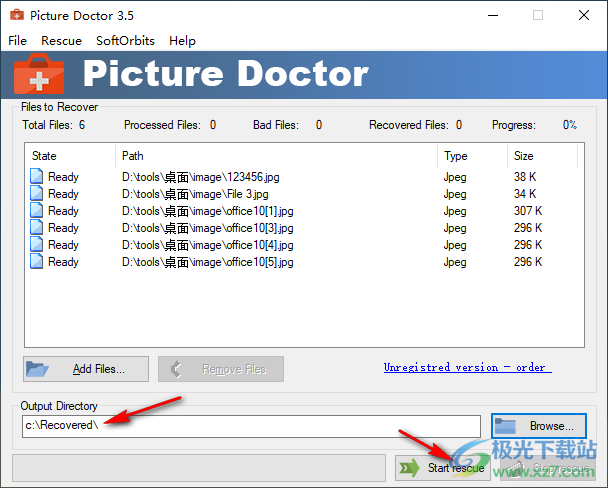Image resolution: width=608 pixels, height=488 pixels.
Task: Minimize the Picture Doctor window
Action: (x=493, y=16)
